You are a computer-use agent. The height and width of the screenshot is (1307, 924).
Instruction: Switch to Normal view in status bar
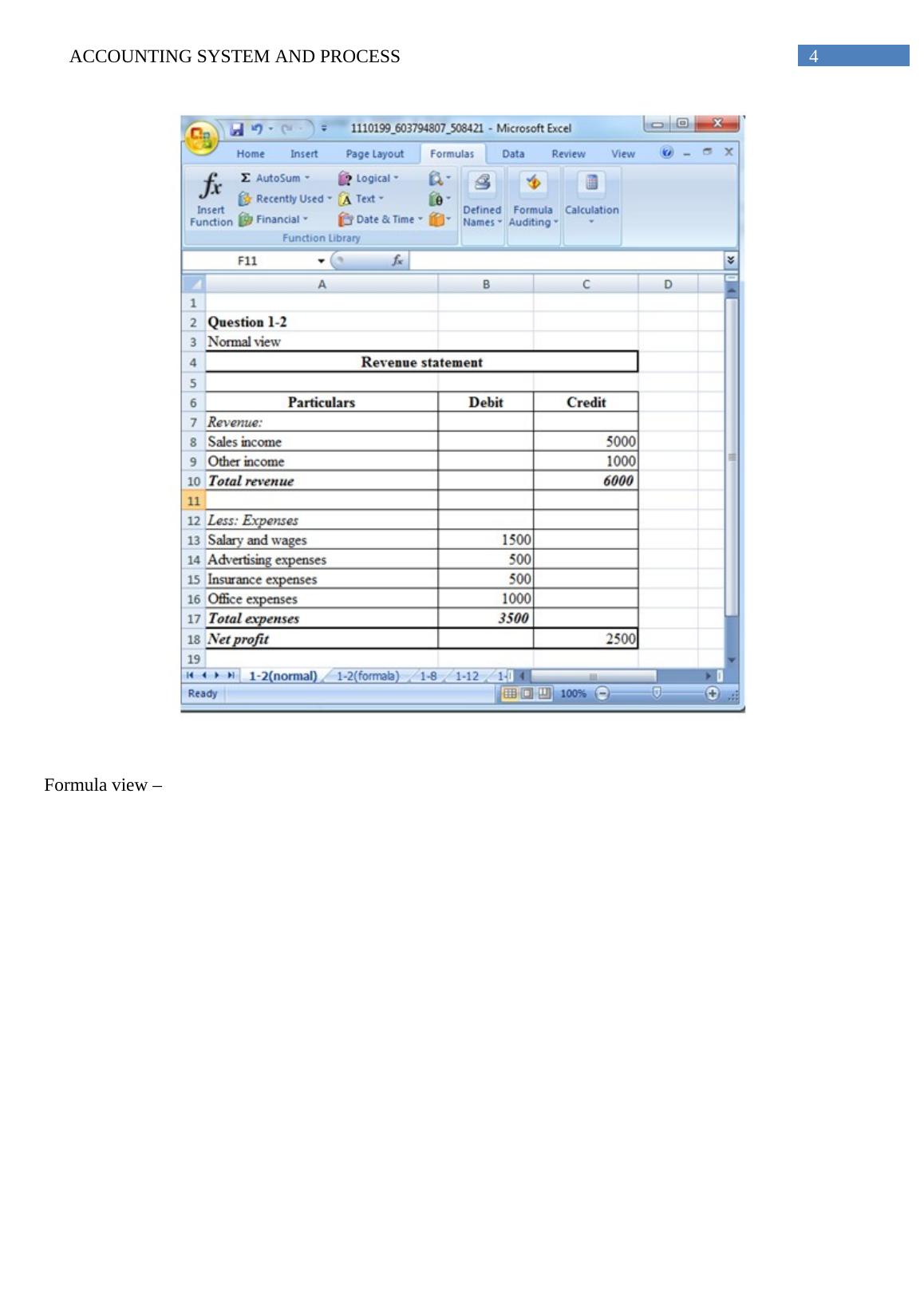[x=509, y=693]
